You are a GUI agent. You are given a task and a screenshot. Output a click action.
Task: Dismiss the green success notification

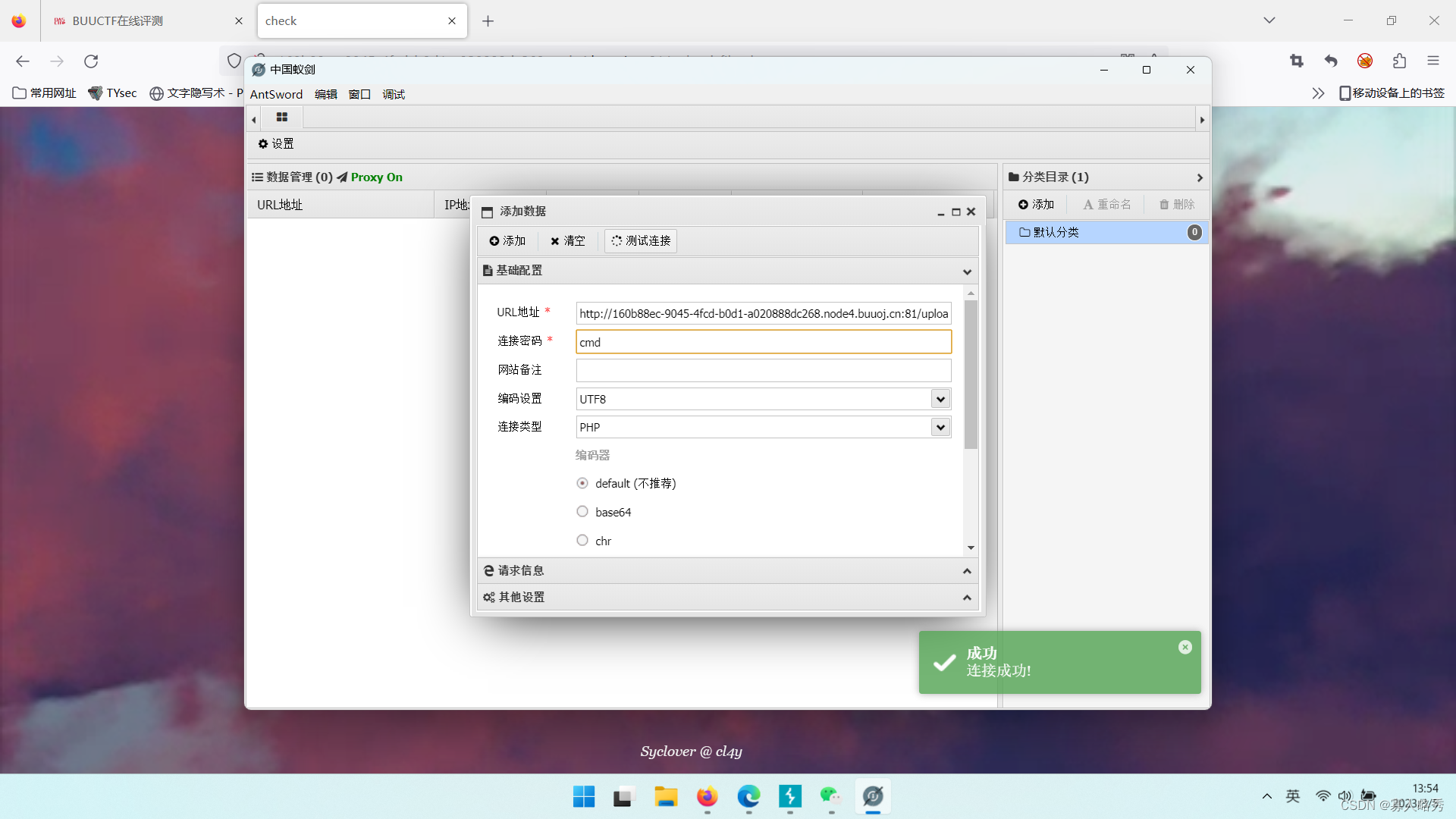(x=1185, y=647)
